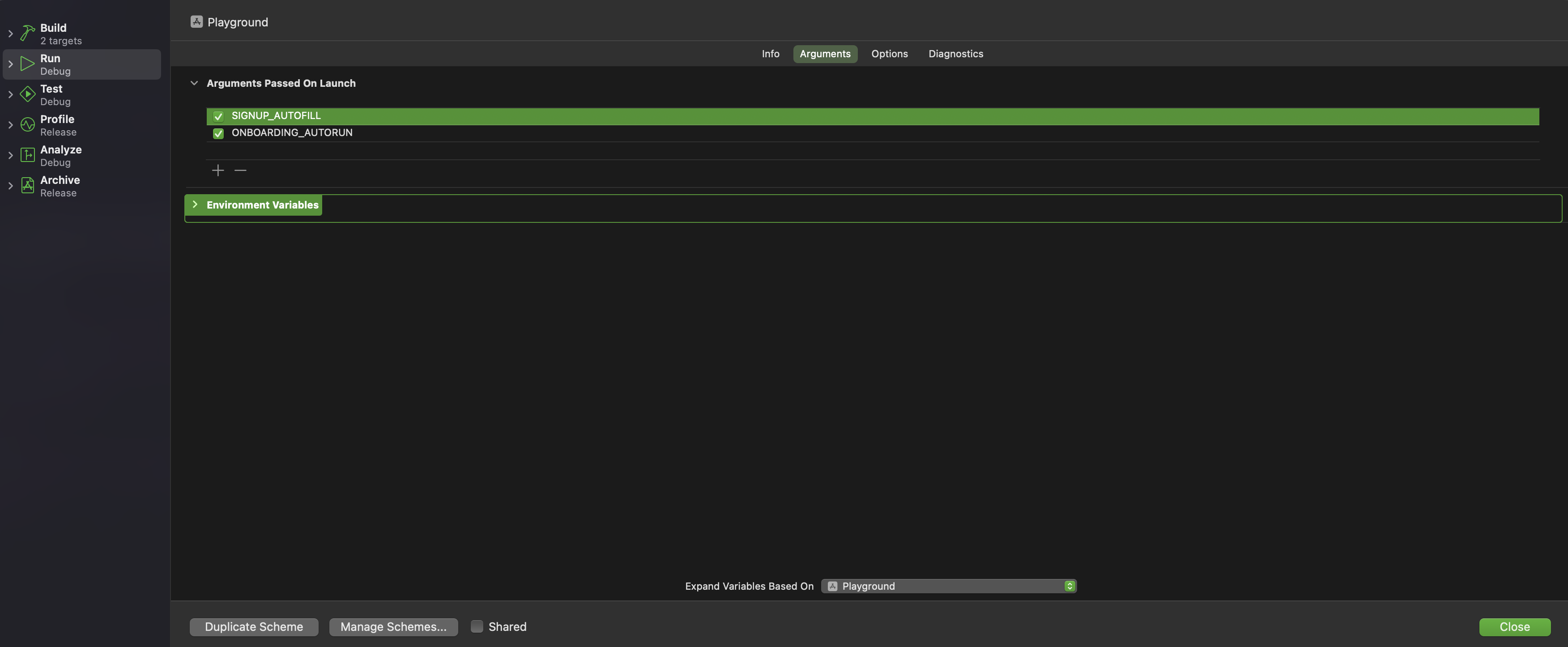The width and height of the screenshot is (1568, 647).
Task: Open Manage Schemes dialog
Action: (x=393, y=626)
